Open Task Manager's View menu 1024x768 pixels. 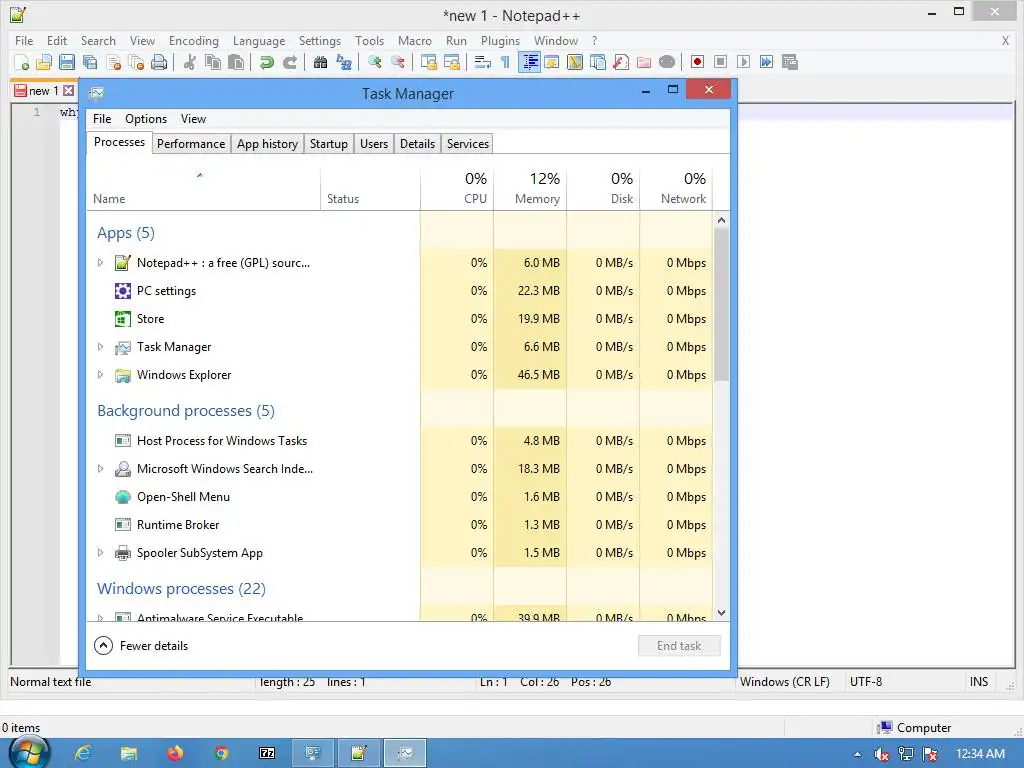(x=193, y=119)
